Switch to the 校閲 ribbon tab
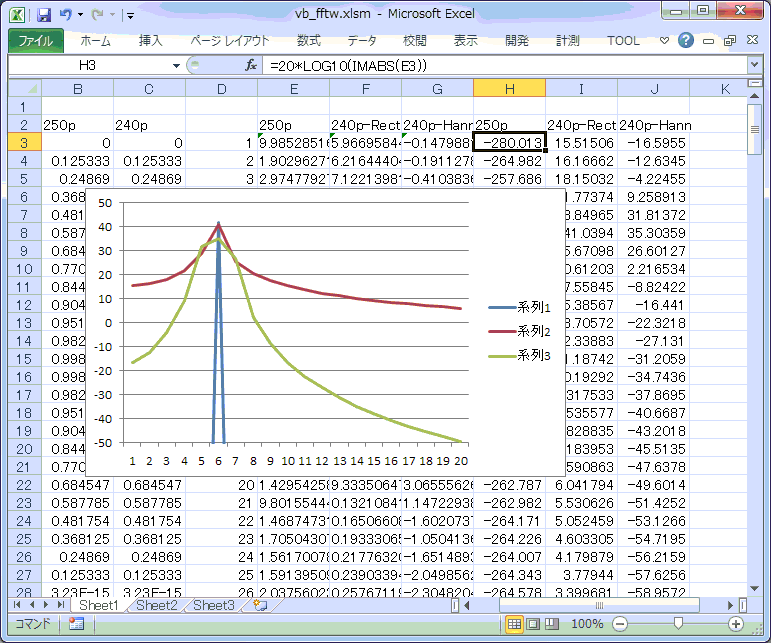Screen dimensions: 771x643 [x=415, y=40]
